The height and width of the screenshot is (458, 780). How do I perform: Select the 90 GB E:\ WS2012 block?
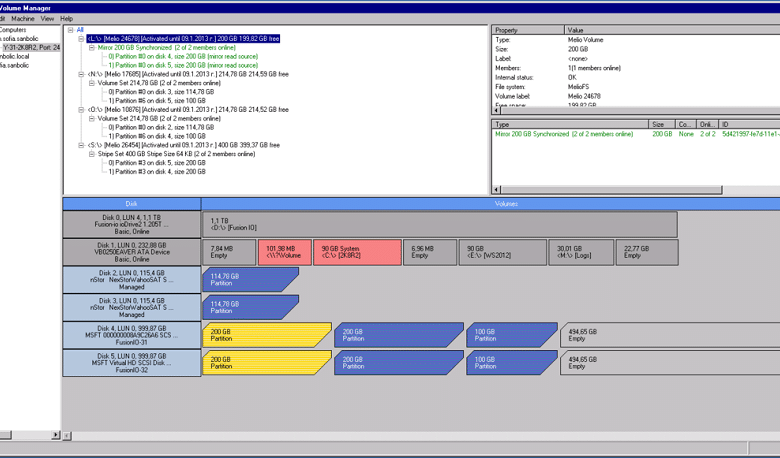tap(502, 252)
